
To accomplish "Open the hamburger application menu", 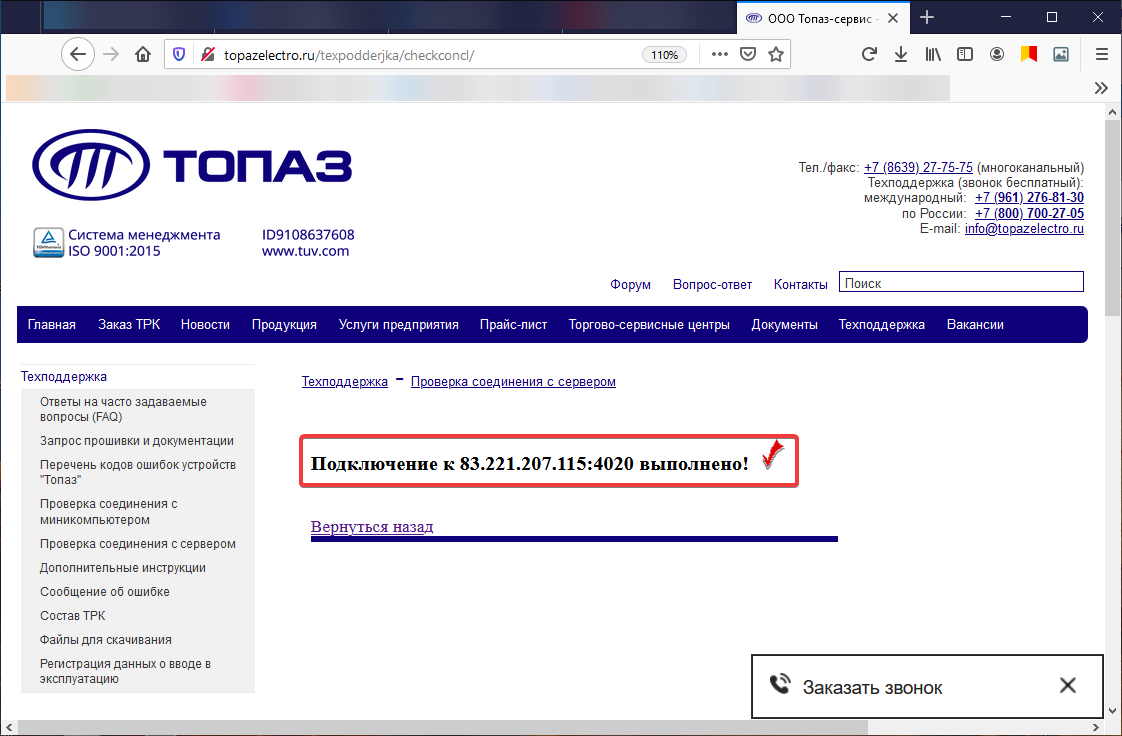I will [x=1102, y=54].
